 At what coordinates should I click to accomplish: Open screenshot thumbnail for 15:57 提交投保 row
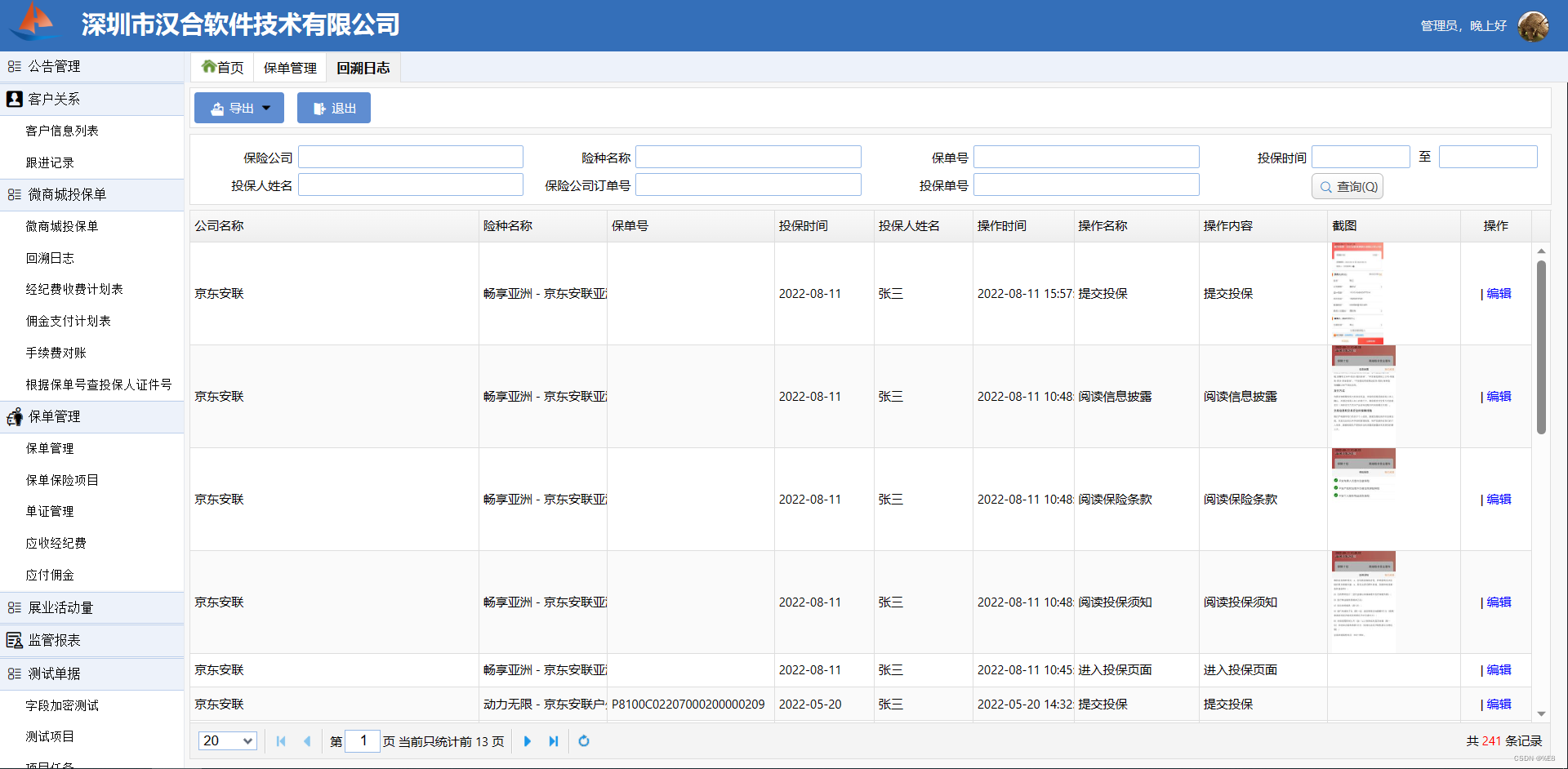point(1357,294)
